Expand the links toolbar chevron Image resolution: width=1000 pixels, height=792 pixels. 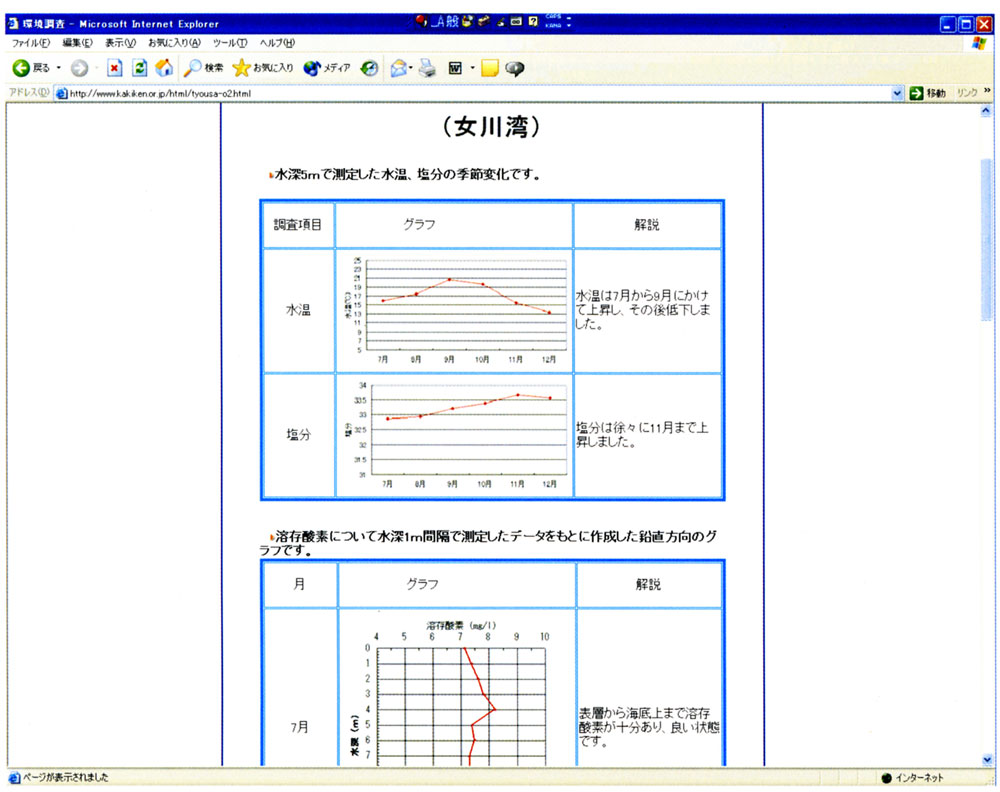click(987, 91)
